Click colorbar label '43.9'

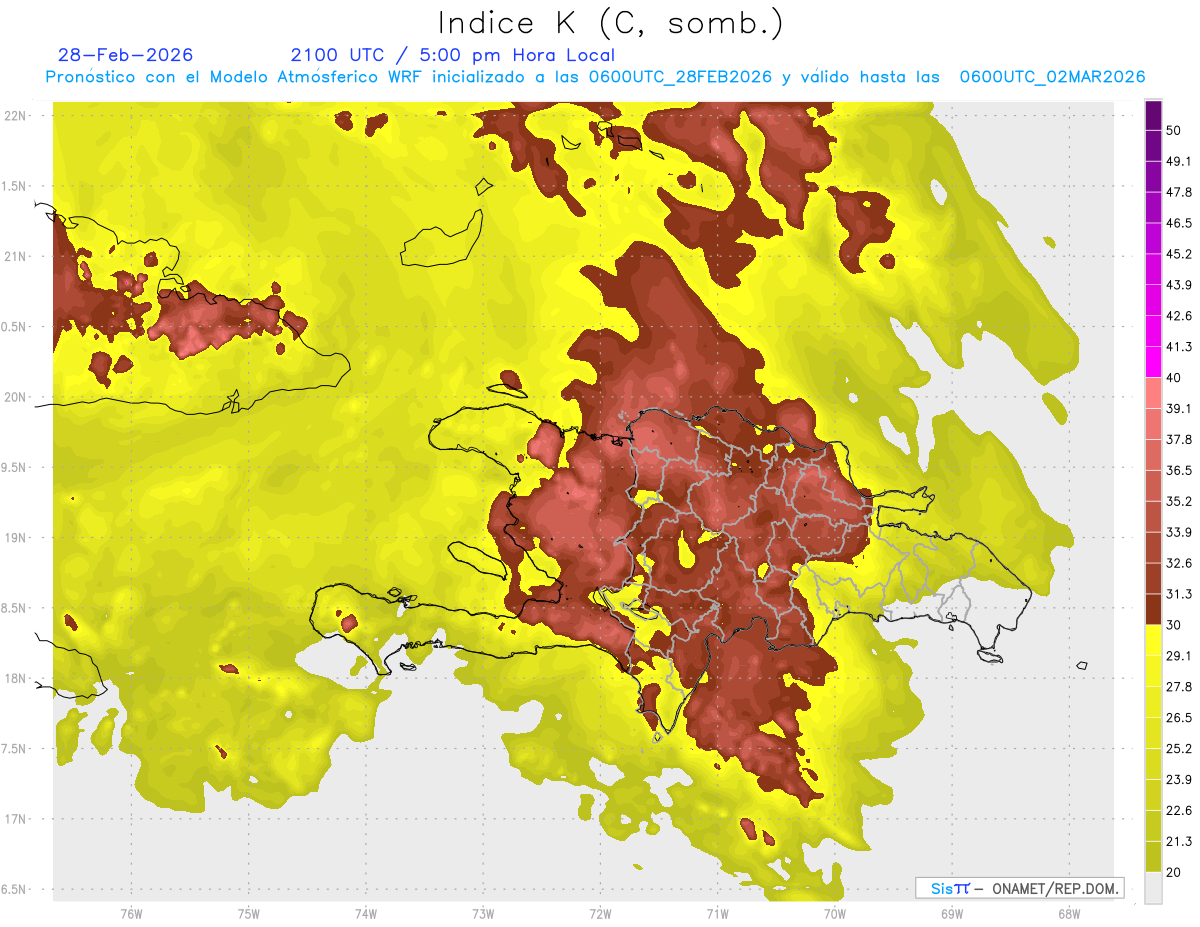[1180, 285]
